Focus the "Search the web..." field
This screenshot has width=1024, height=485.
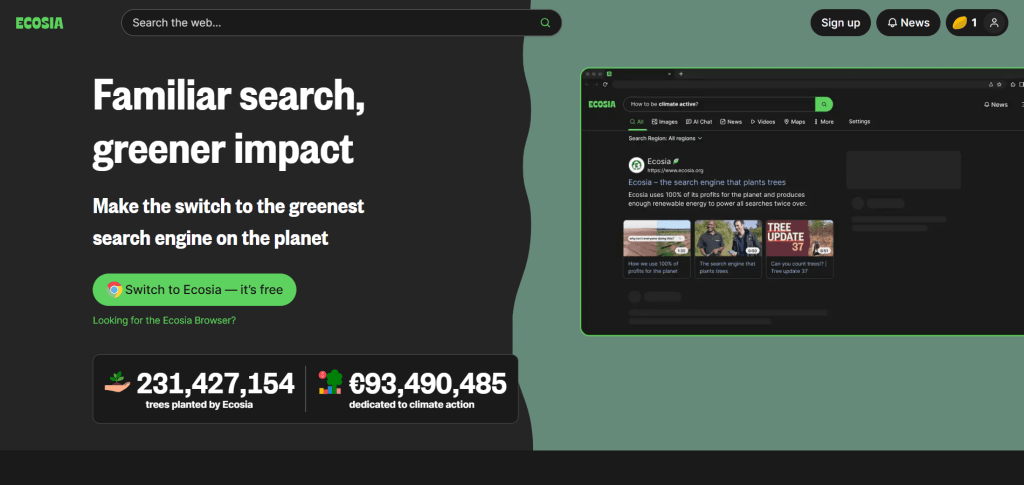coord(341,23)
